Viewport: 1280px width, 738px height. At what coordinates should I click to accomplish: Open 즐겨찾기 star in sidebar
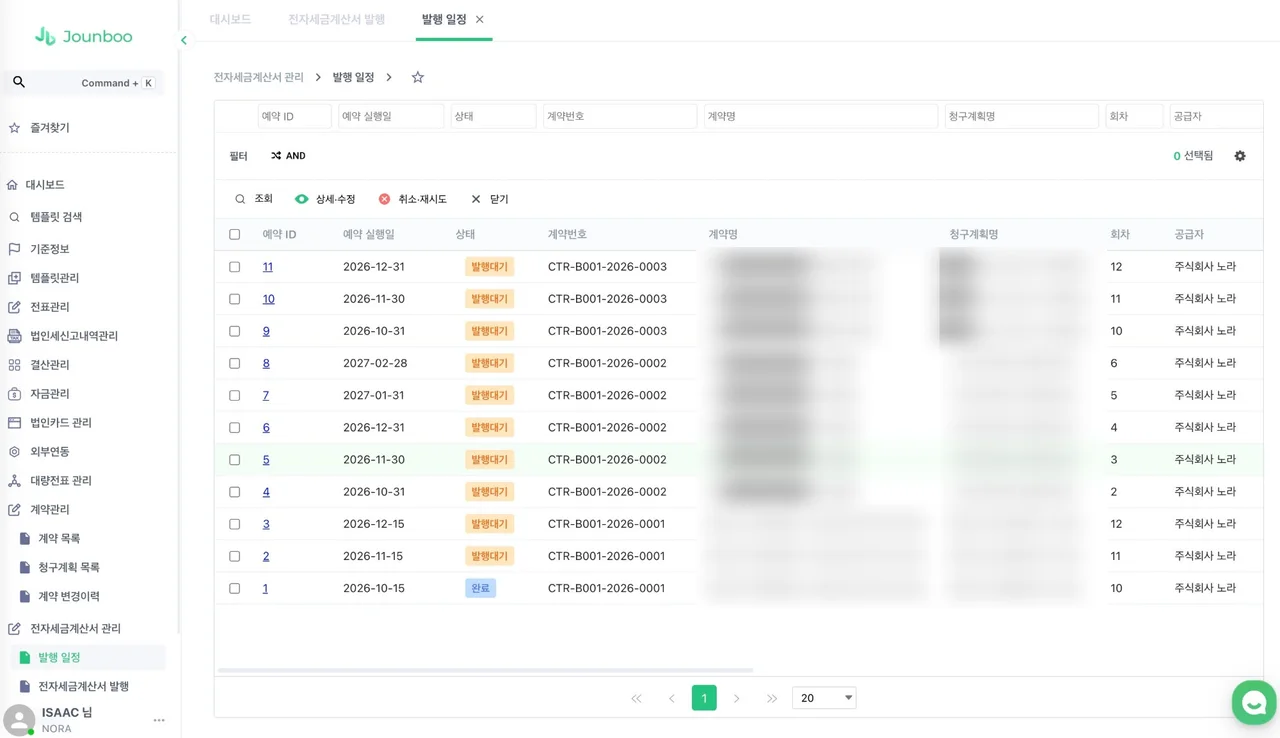14,128
